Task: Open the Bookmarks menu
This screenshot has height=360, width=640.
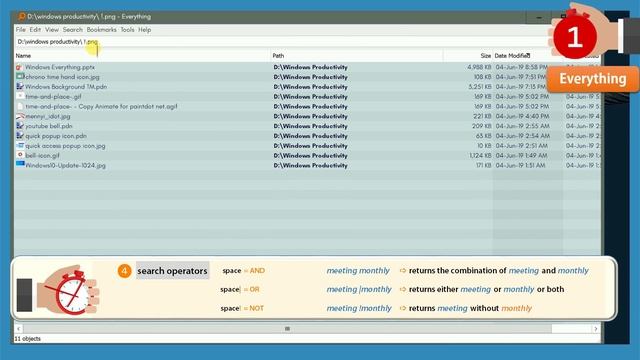Action: (x=102, y=30)
